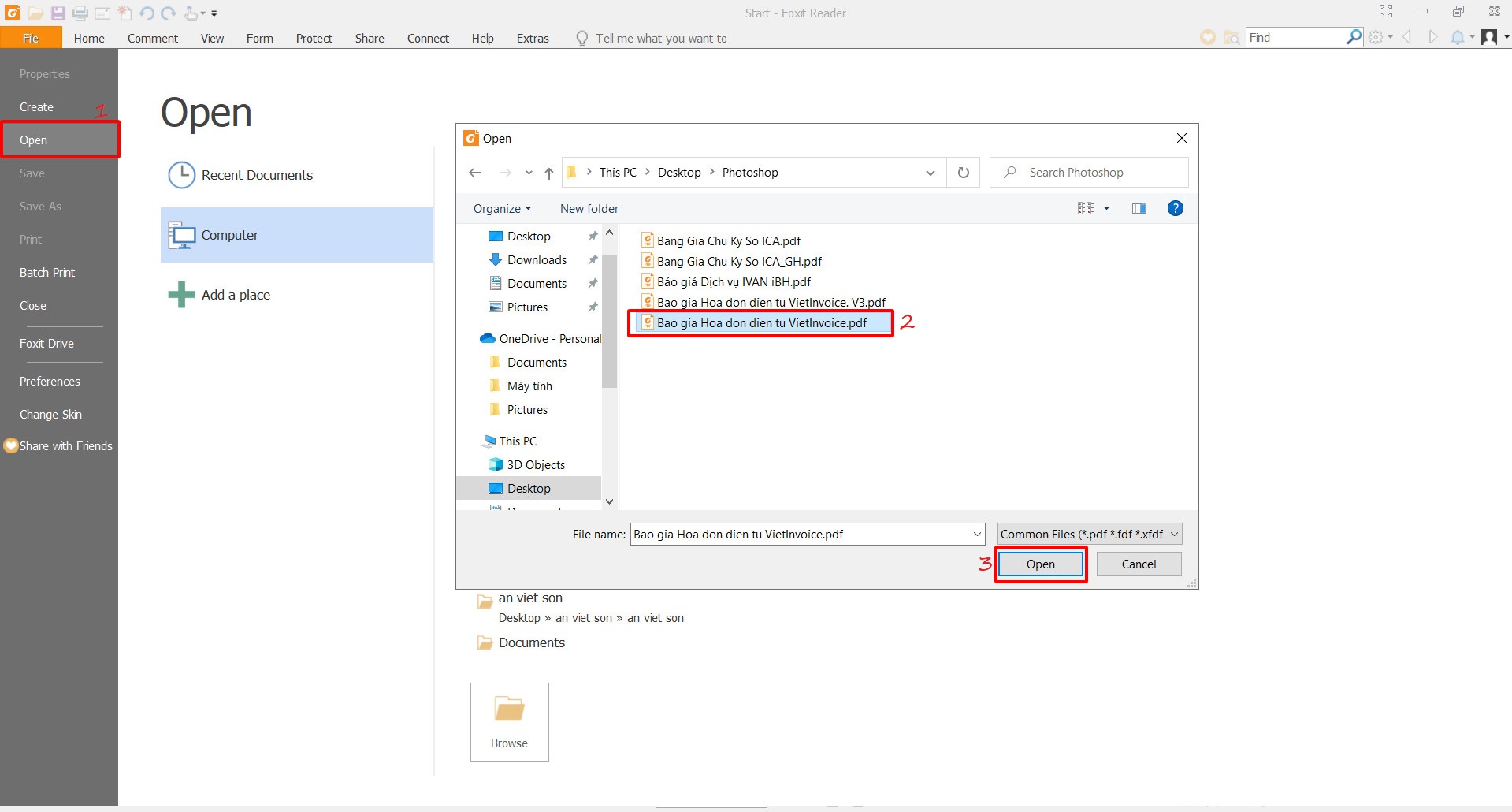Open the Browse folder tile
This screenshot has width=1512, height=812.
click(509, 721)
